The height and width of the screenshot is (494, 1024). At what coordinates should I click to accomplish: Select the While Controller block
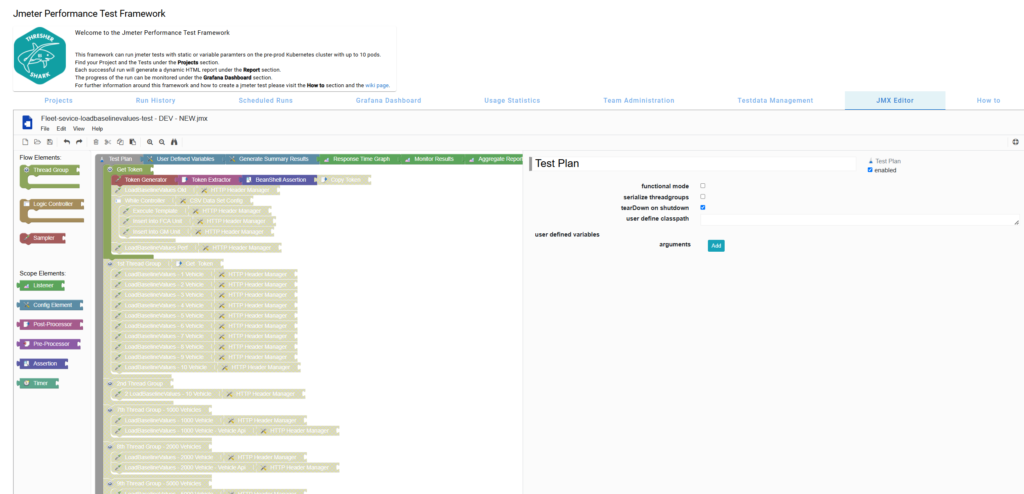tap(141, 201)
